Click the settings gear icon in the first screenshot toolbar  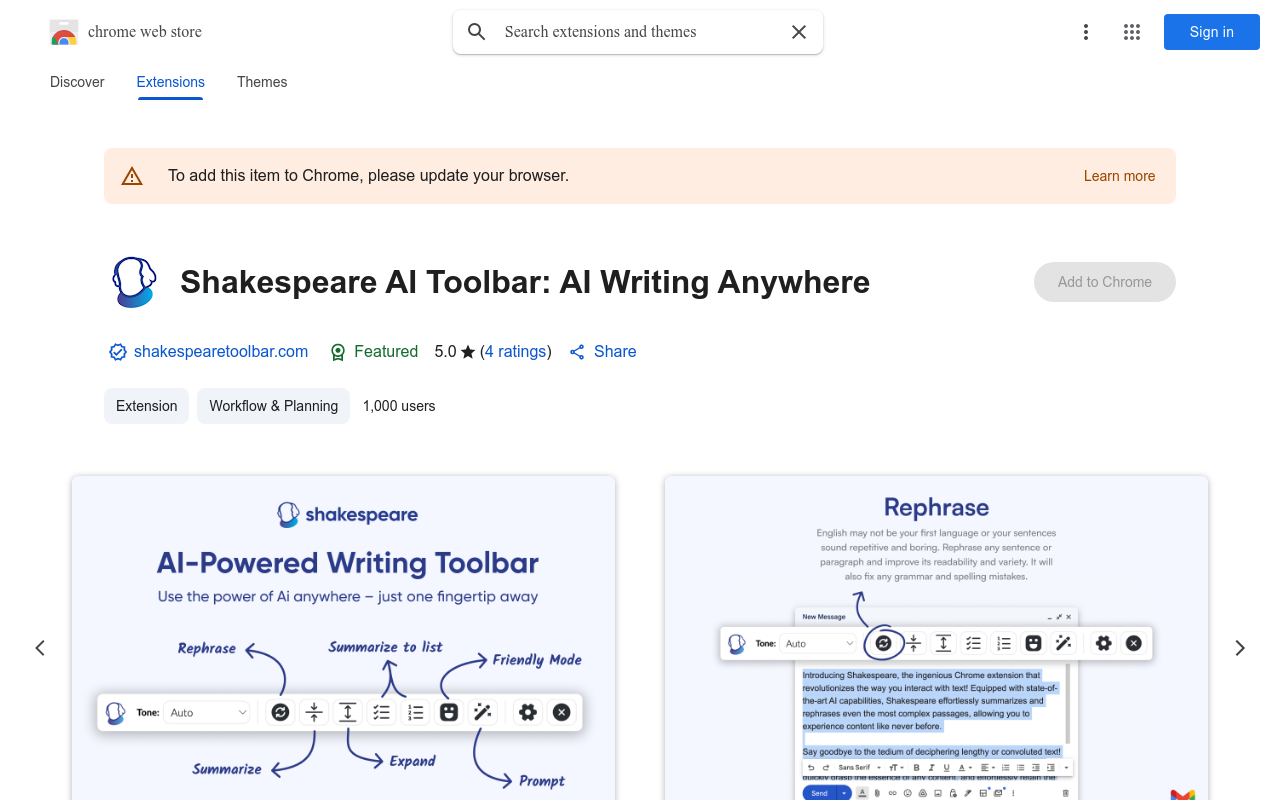pos(528,713)
